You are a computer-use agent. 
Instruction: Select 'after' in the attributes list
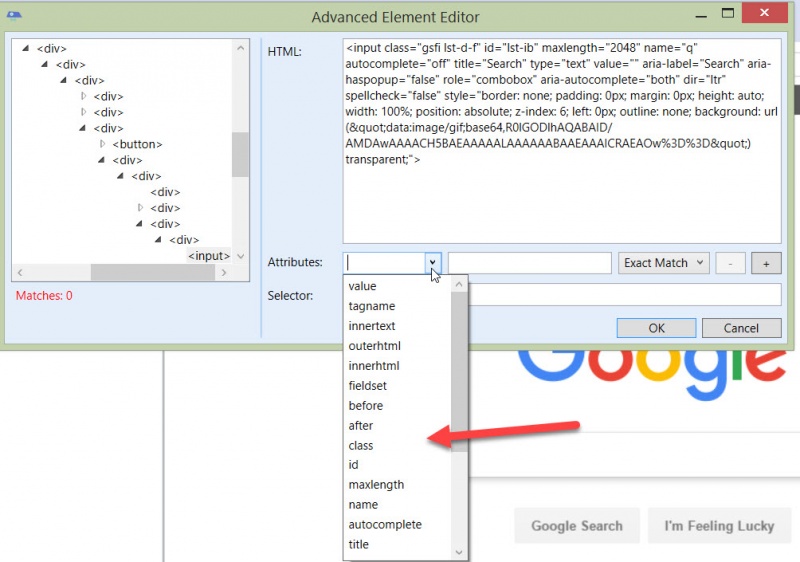tap(361, 425)
